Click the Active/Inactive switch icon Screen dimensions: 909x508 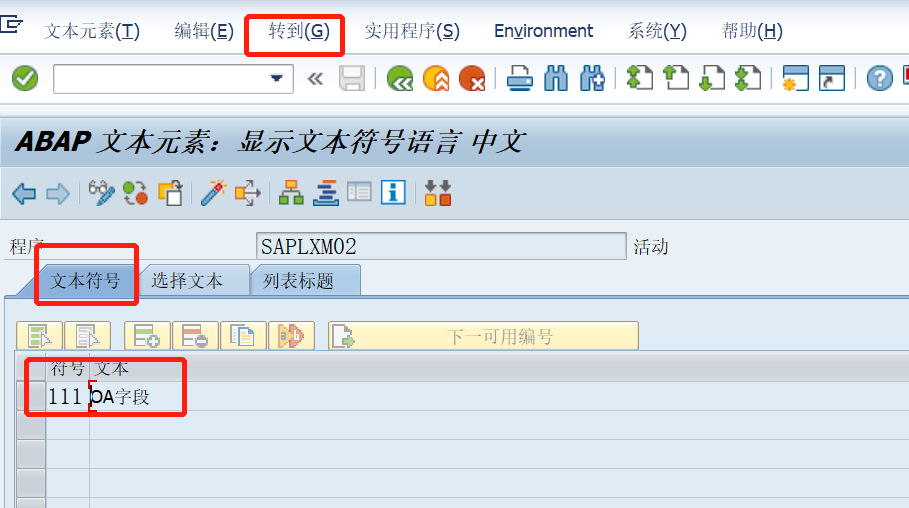click(136, 193)
